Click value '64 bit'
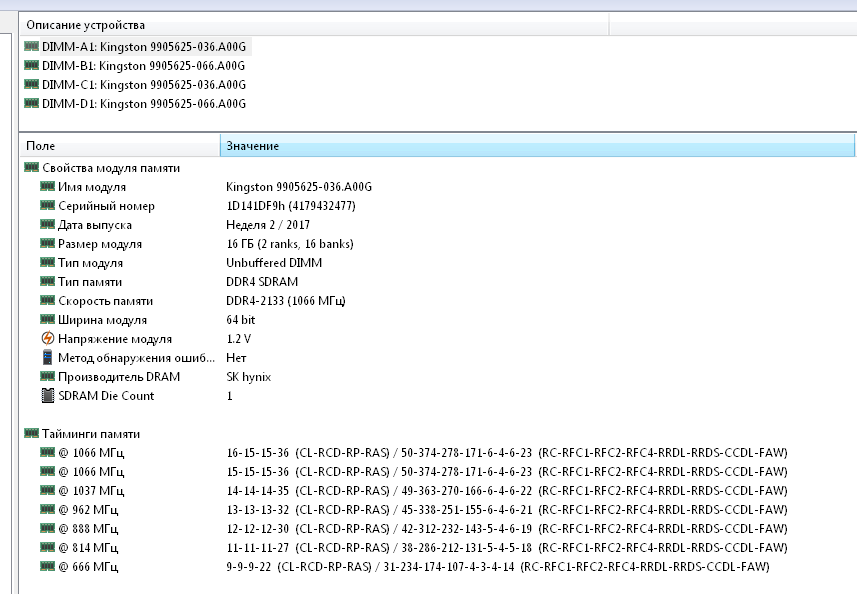 tap(240, 320)
